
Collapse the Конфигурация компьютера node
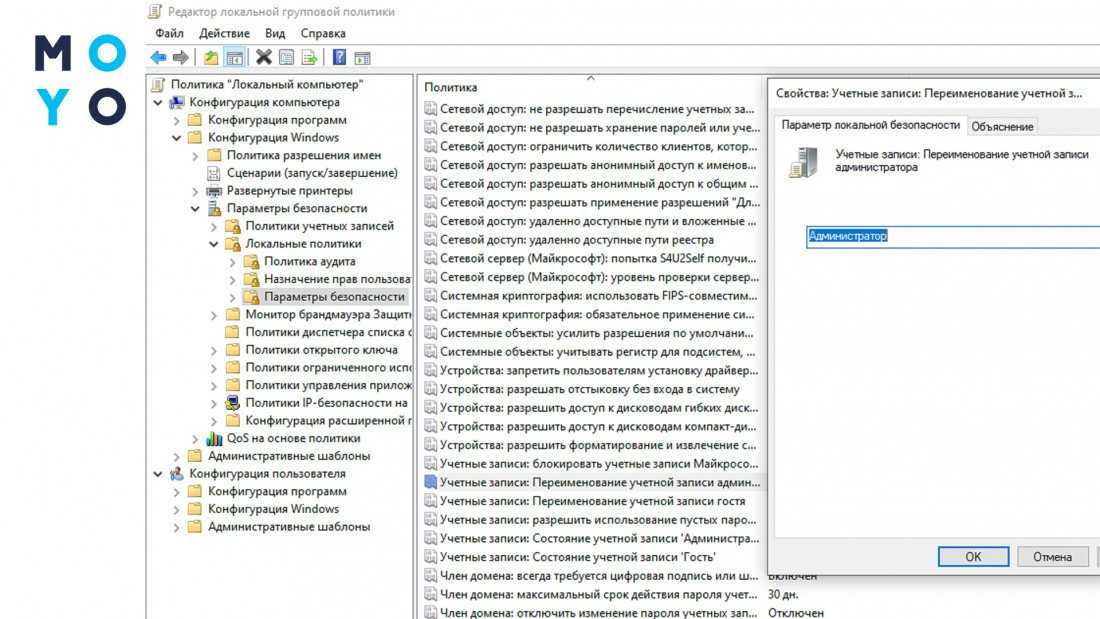point(158,102)
